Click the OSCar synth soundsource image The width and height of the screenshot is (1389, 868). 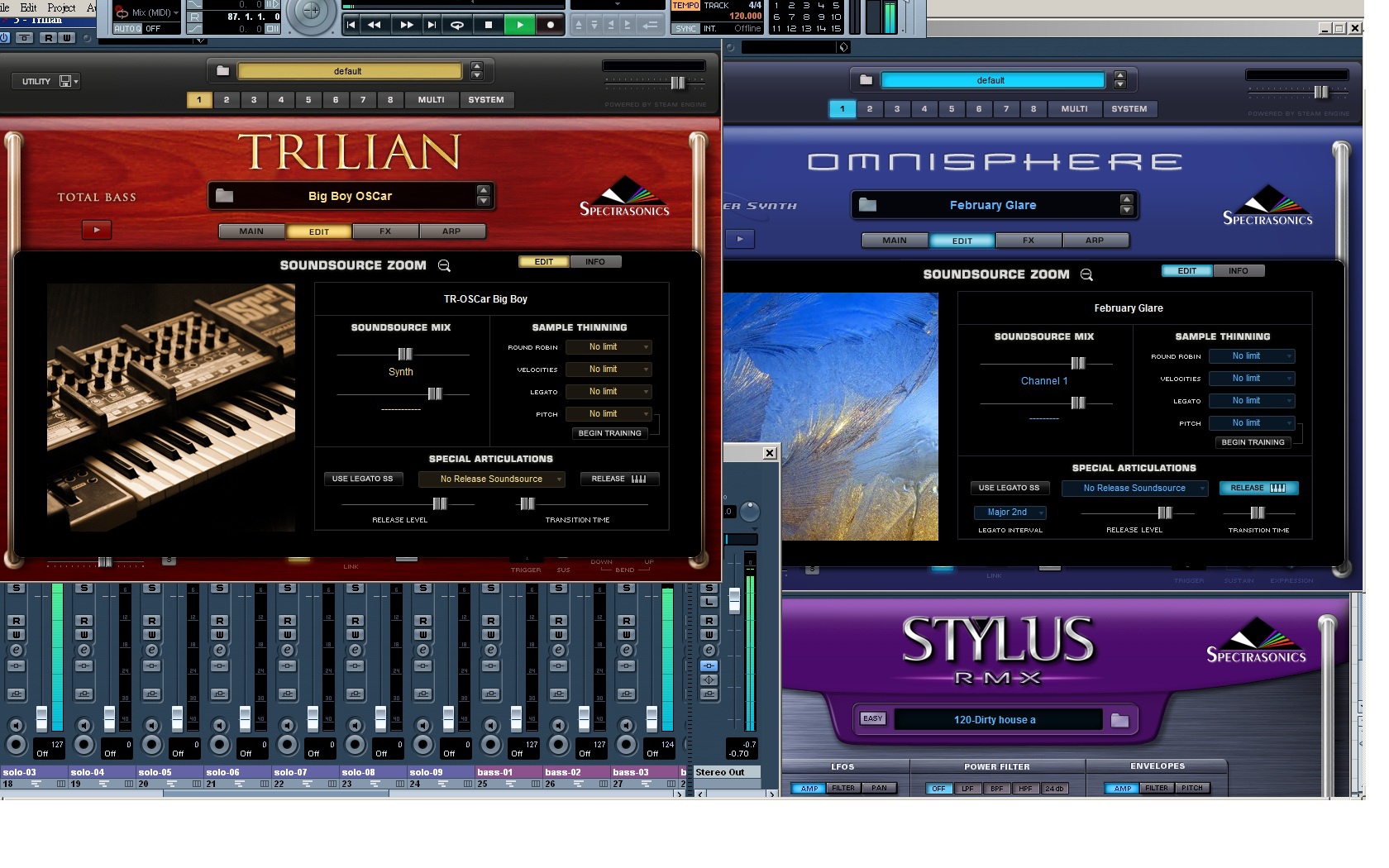coord(171,407)
